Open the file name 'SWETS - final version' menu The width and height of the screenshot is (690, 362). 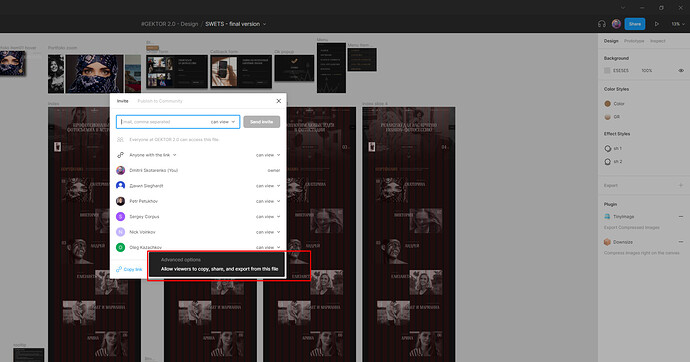pos(235,24)
